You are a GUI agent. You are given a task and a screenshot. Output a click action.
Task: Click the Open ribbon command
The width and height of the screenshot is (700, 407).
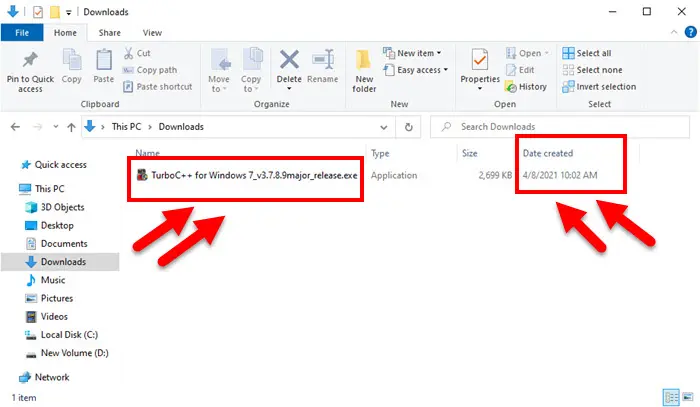[527, 53]
